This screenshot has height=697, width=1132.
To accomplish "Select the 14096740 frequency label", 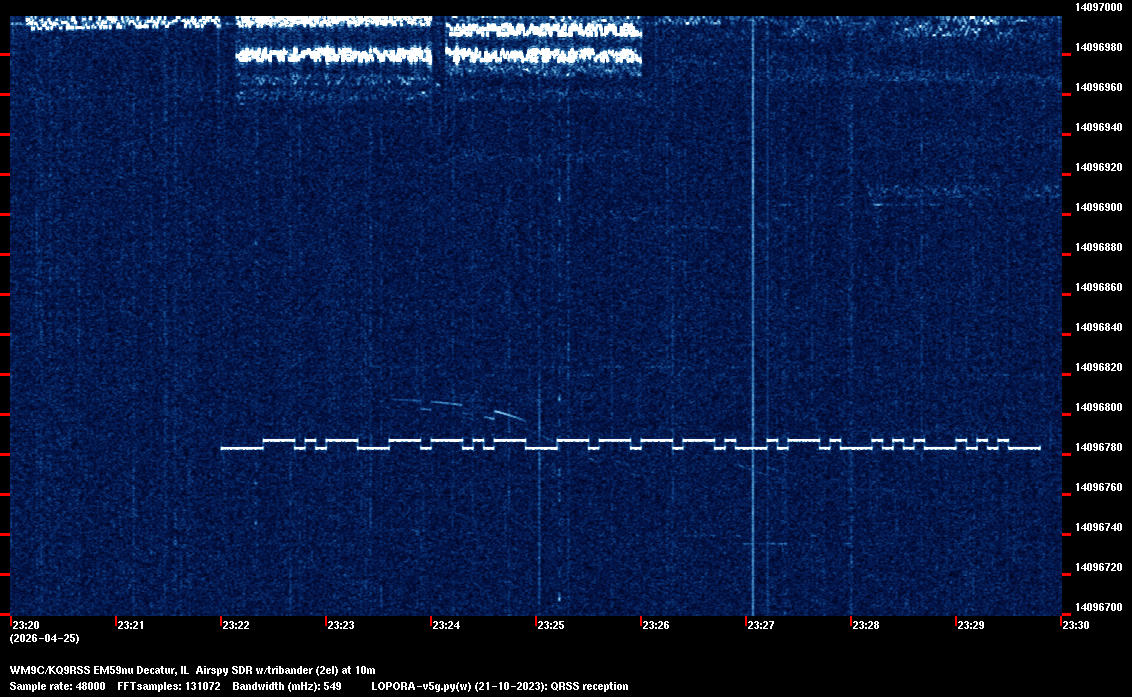I will (x=1099, y=527).
